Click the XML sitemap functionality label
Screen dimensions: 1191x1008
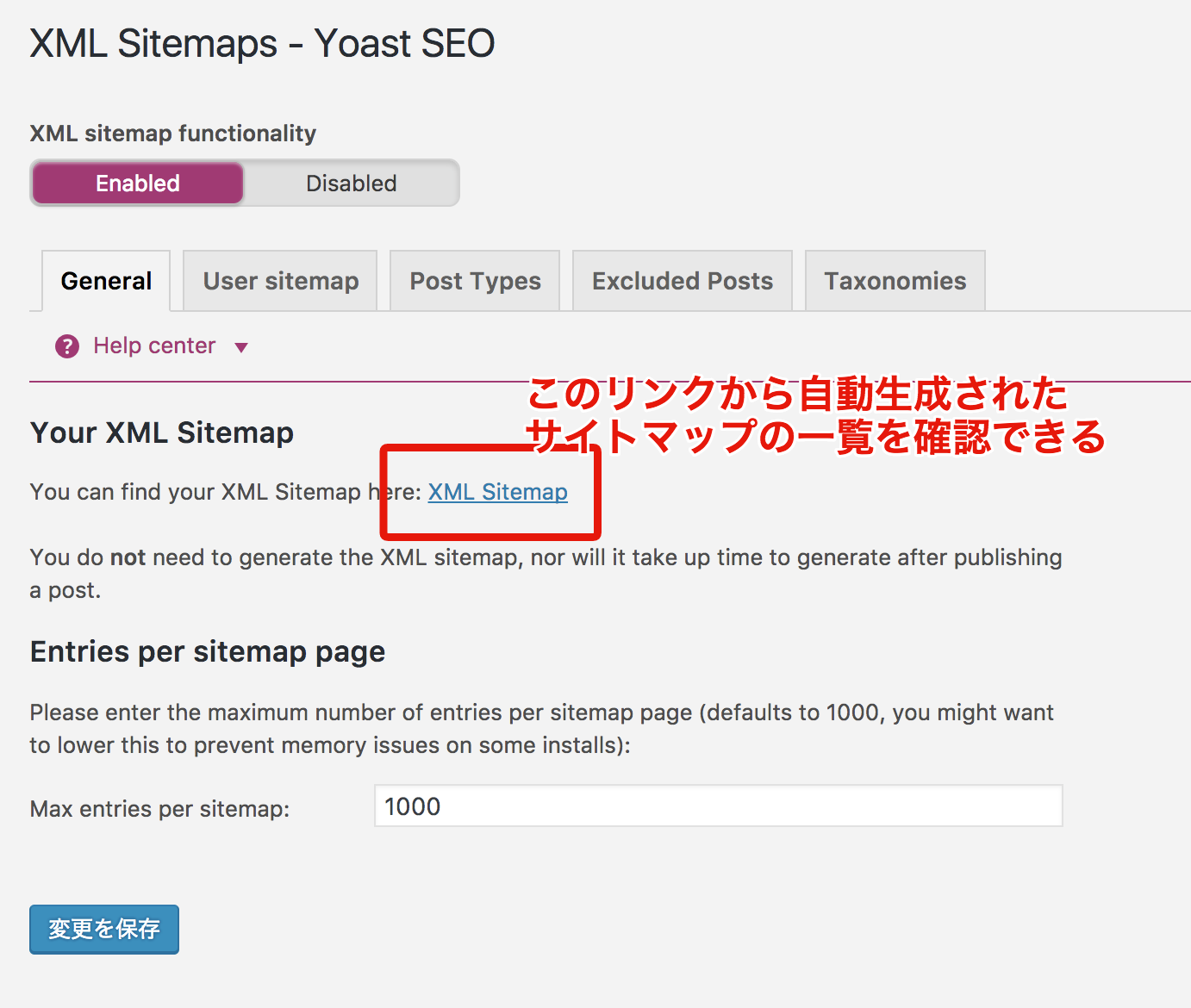click(173, 134)
